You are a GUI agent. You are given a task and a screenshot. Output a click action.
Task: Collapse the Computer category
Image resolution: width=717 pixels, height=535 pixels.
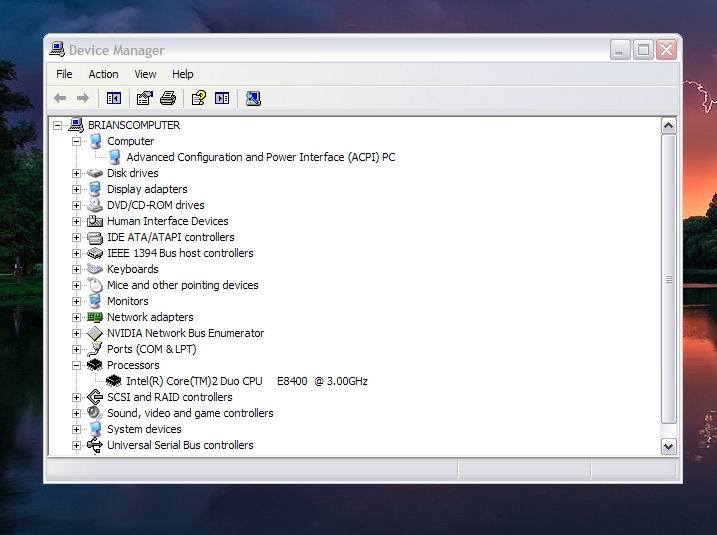click(76, 141)
